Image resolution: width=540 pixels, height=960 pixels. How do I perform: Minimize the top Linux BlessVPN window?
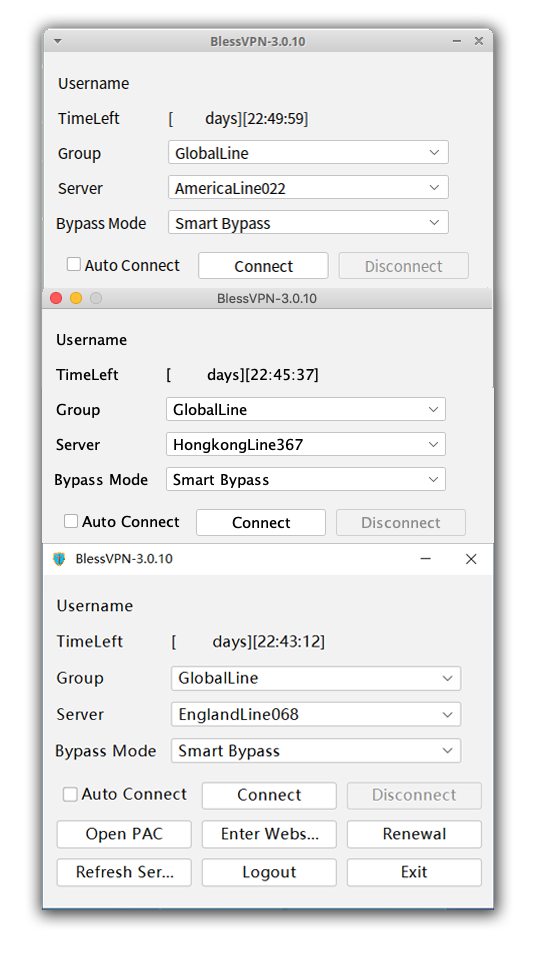tap(457, 42)
